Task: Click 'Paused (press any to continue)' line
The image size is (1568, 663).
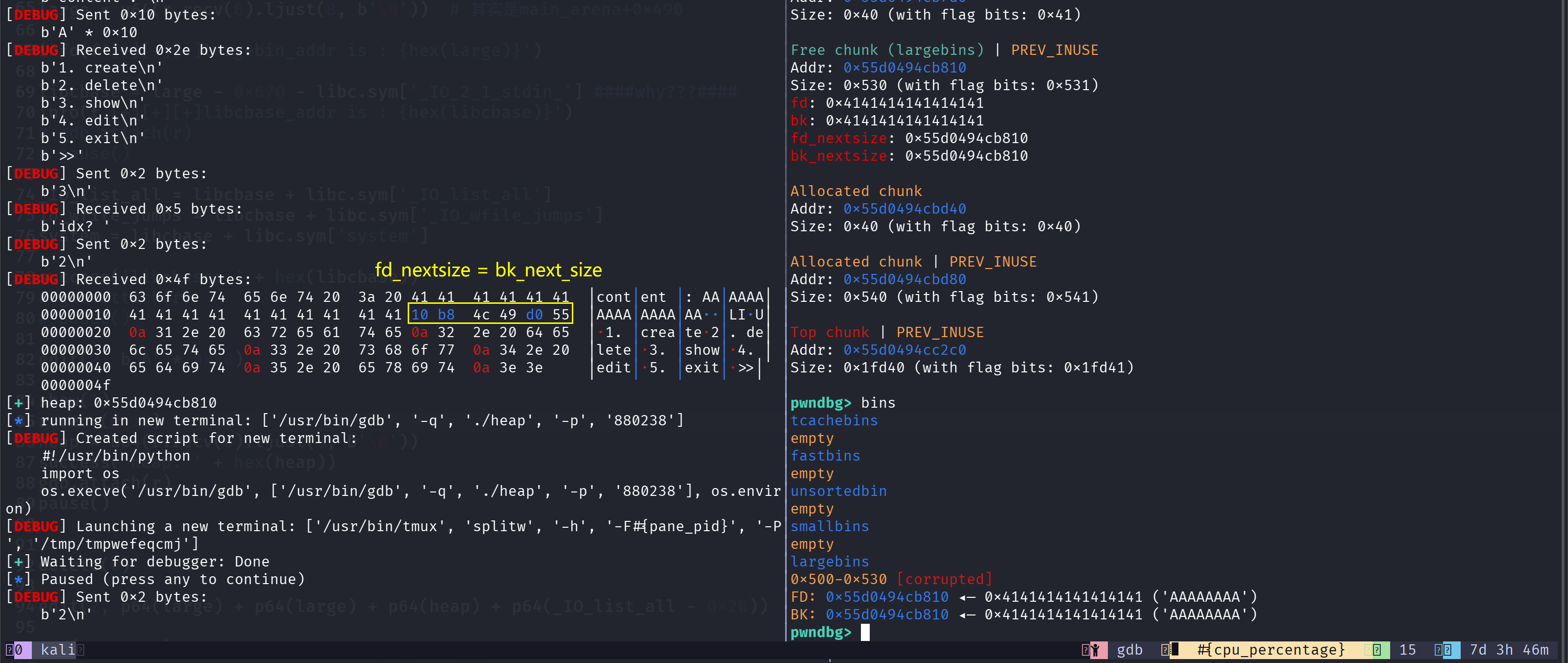Action: pyautogui.click(x=155, y=580)
